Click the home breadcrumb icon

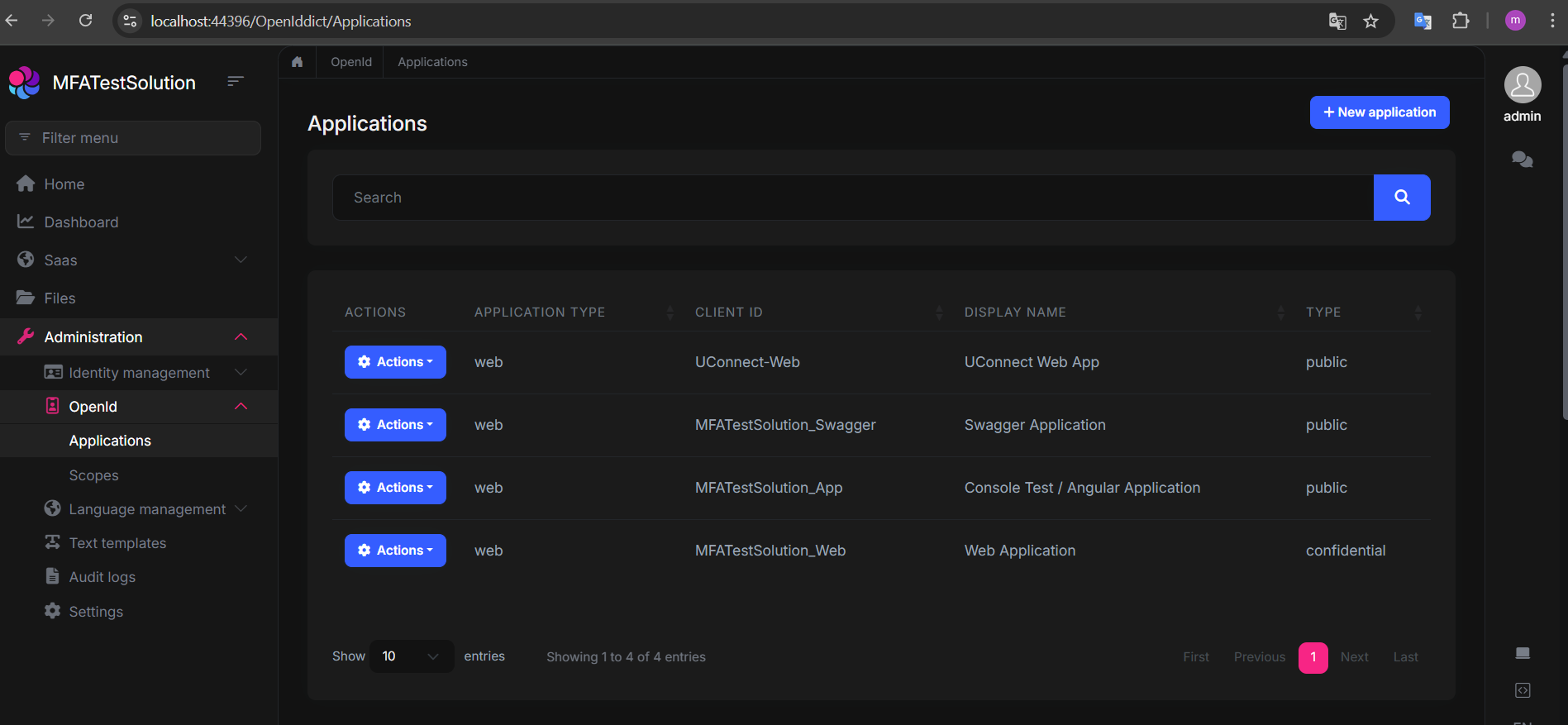point(298,62)
